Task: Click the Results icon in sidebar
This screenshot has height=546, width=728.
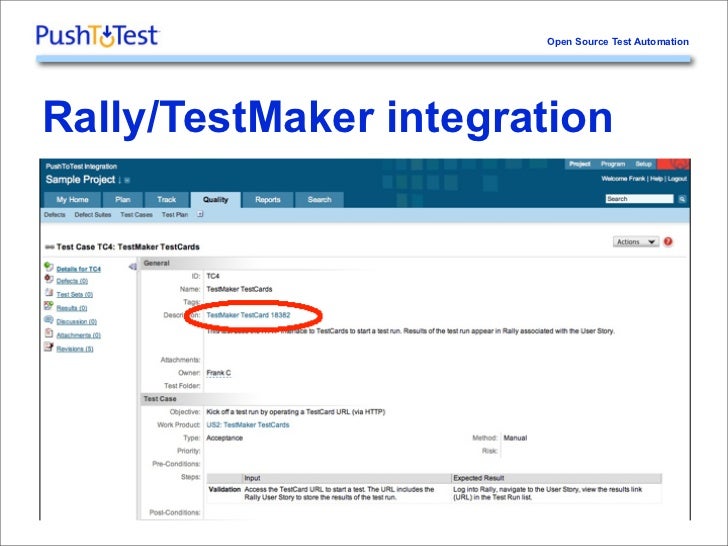Action: [x=49, y=306]
